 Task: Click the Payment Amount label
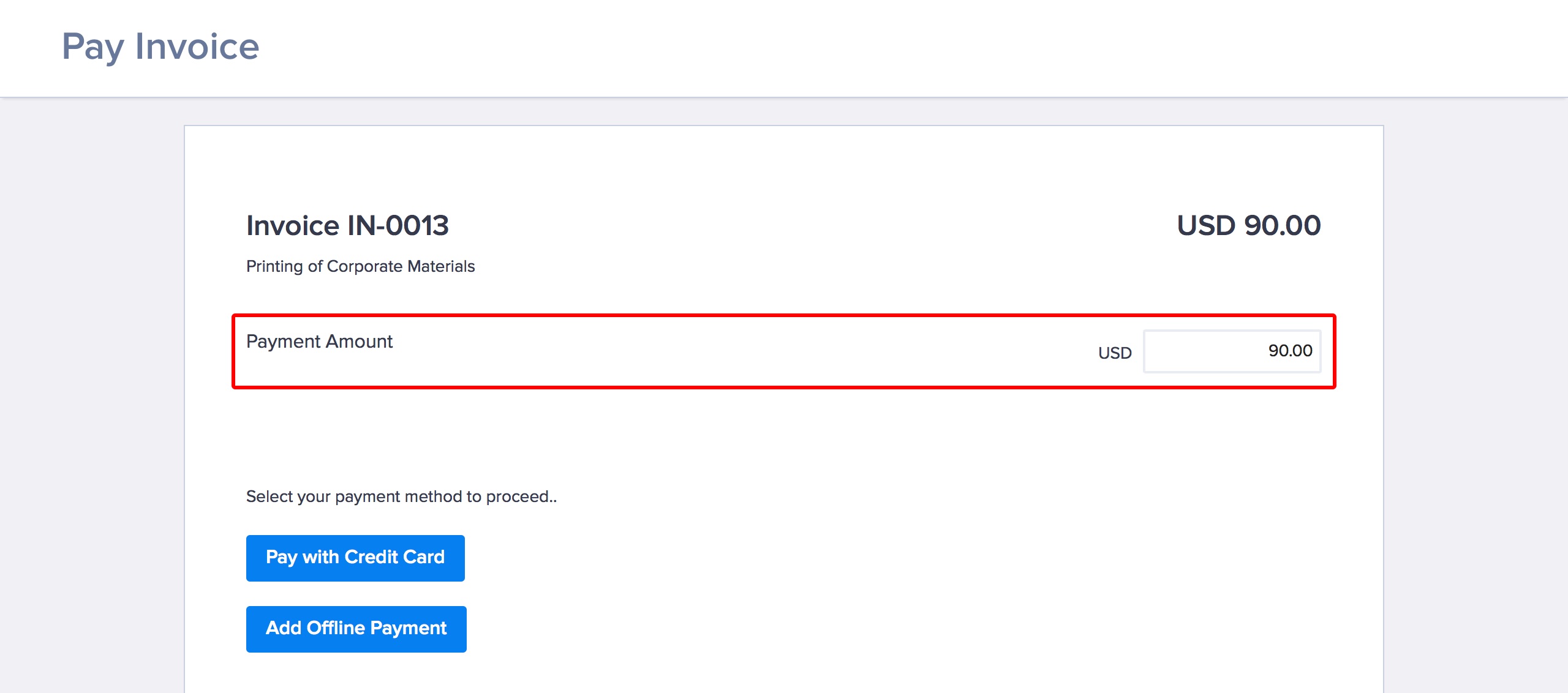point(320,341)
